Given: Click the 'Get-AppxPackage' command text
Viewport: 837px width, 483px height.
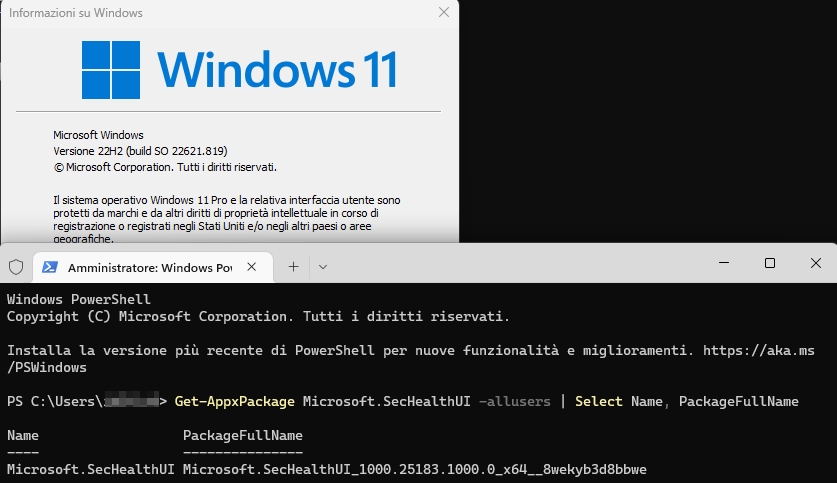Looking at the screenshot, I should (234, 401).
